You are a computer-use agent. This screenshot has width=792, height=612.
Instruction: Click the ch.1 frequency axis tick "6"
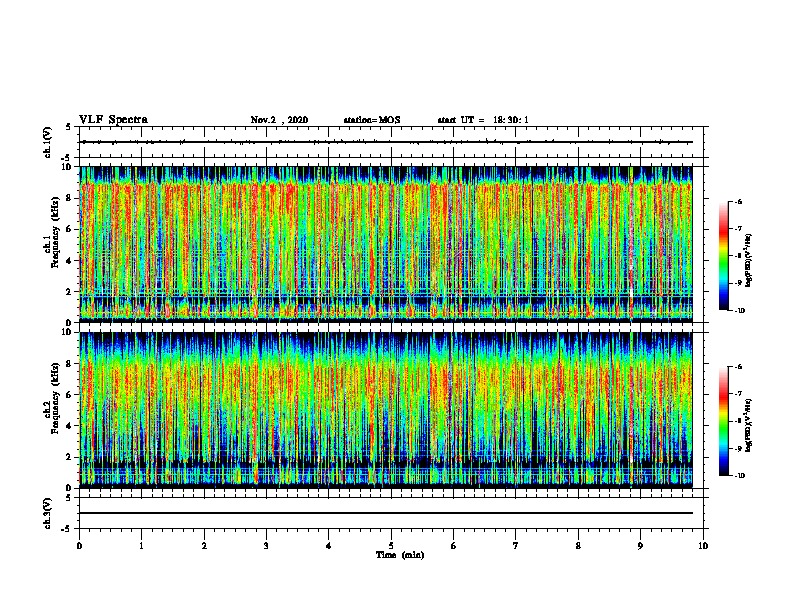pos(69,229)
